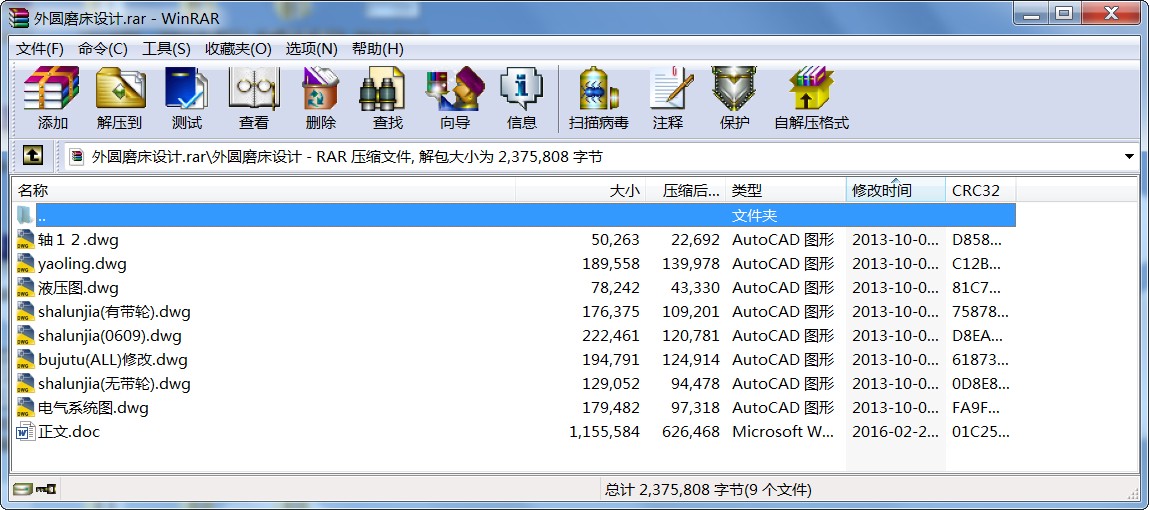Click the dwg icon of yaoling.dwg
Viewport: 1149px width, 510px height.
26,263
